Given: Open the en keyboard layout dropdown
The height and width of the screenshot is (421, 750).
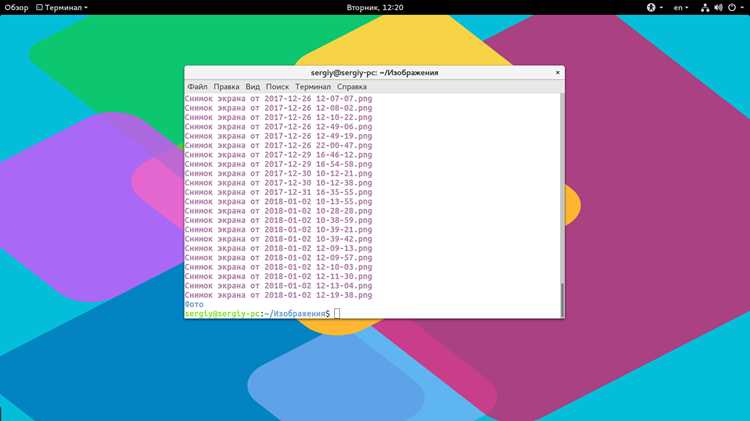Looking at the screenshot, I should click(681, 7).
